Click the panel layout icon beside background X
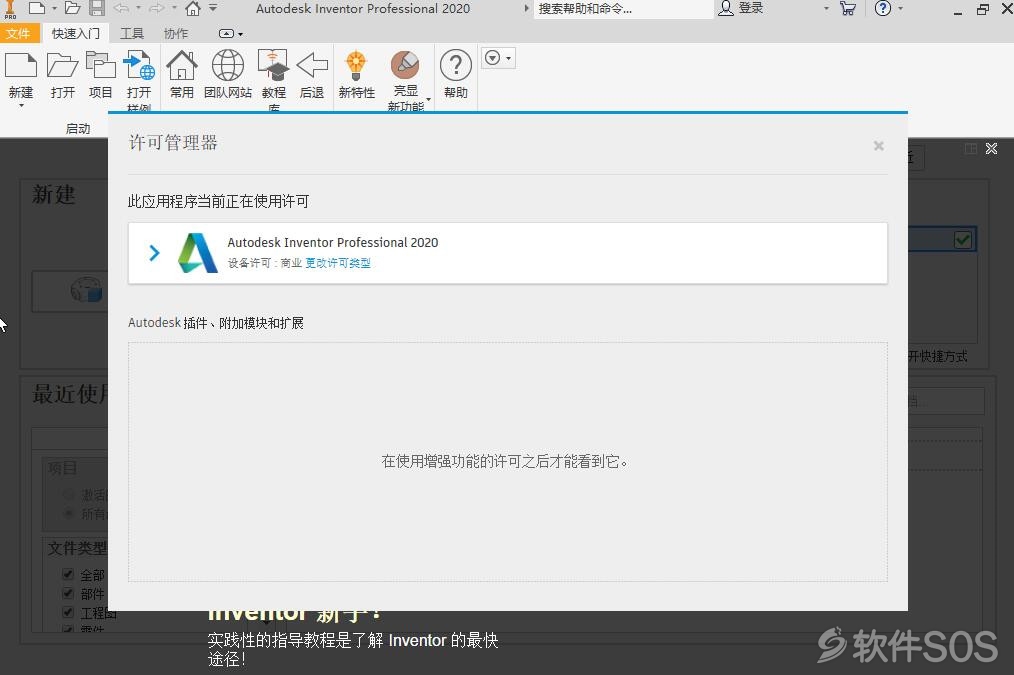This screenshot has height=675, width=1014. (971, 149)
